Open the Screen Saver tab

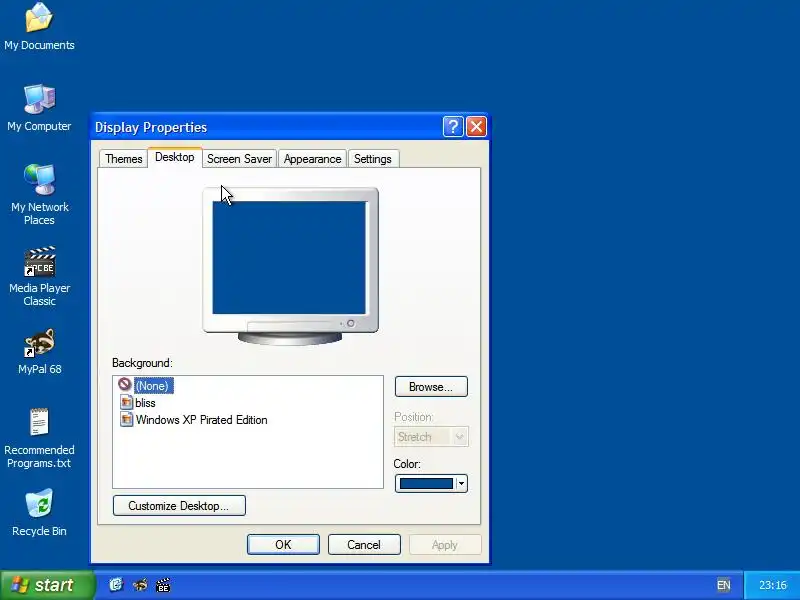point(239,159)
